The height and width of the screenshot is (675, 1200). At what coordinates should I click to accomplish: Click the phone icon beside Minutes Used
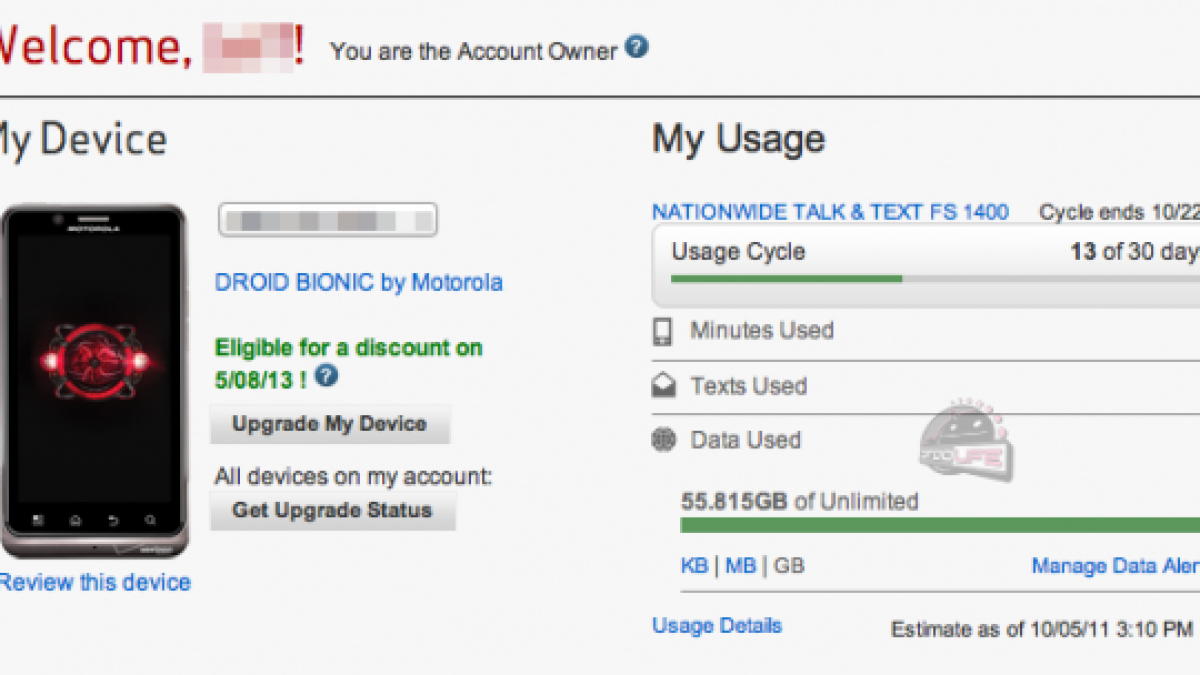pos(663,331)
